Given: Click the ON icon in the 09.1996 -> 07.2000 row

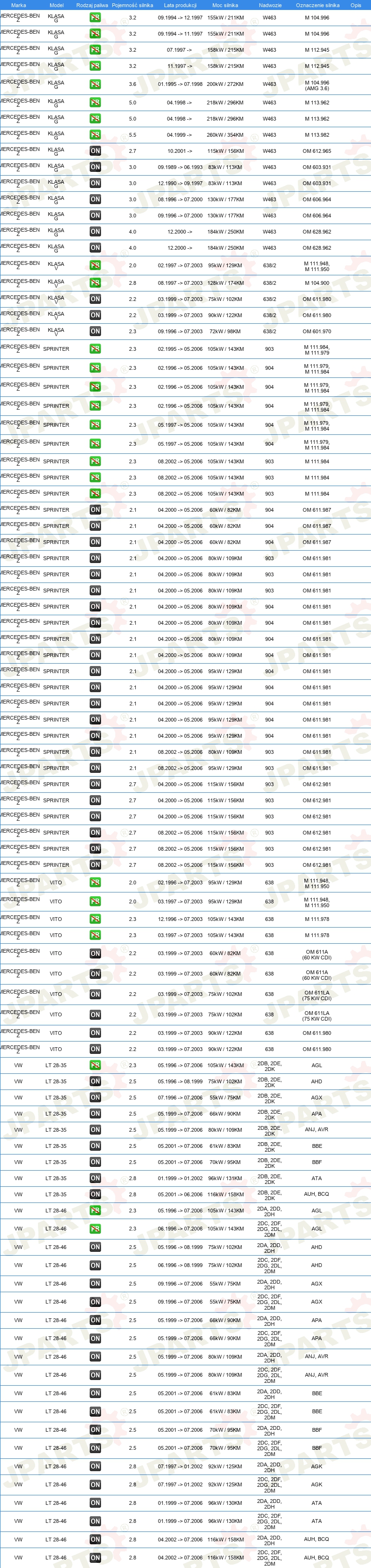Looking at the screenshot, I should pos(95,216).
